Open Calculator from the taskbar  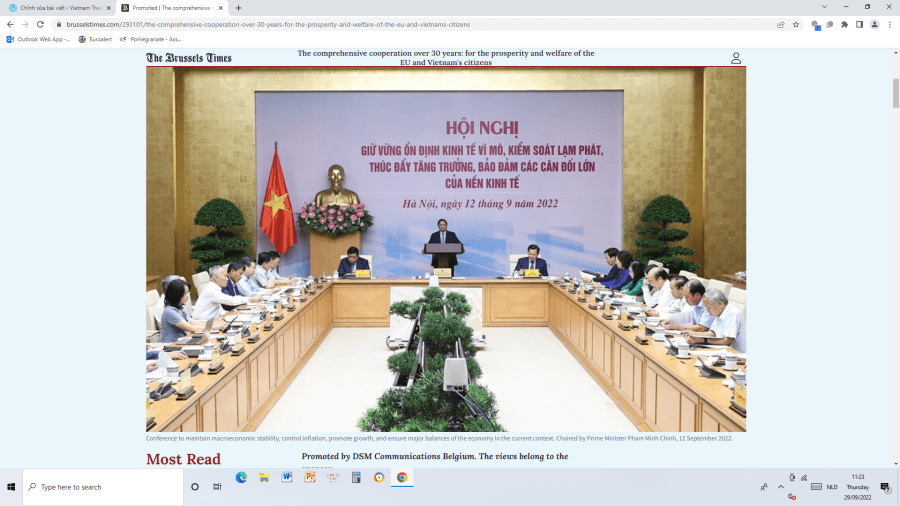(x=356, y=477)
